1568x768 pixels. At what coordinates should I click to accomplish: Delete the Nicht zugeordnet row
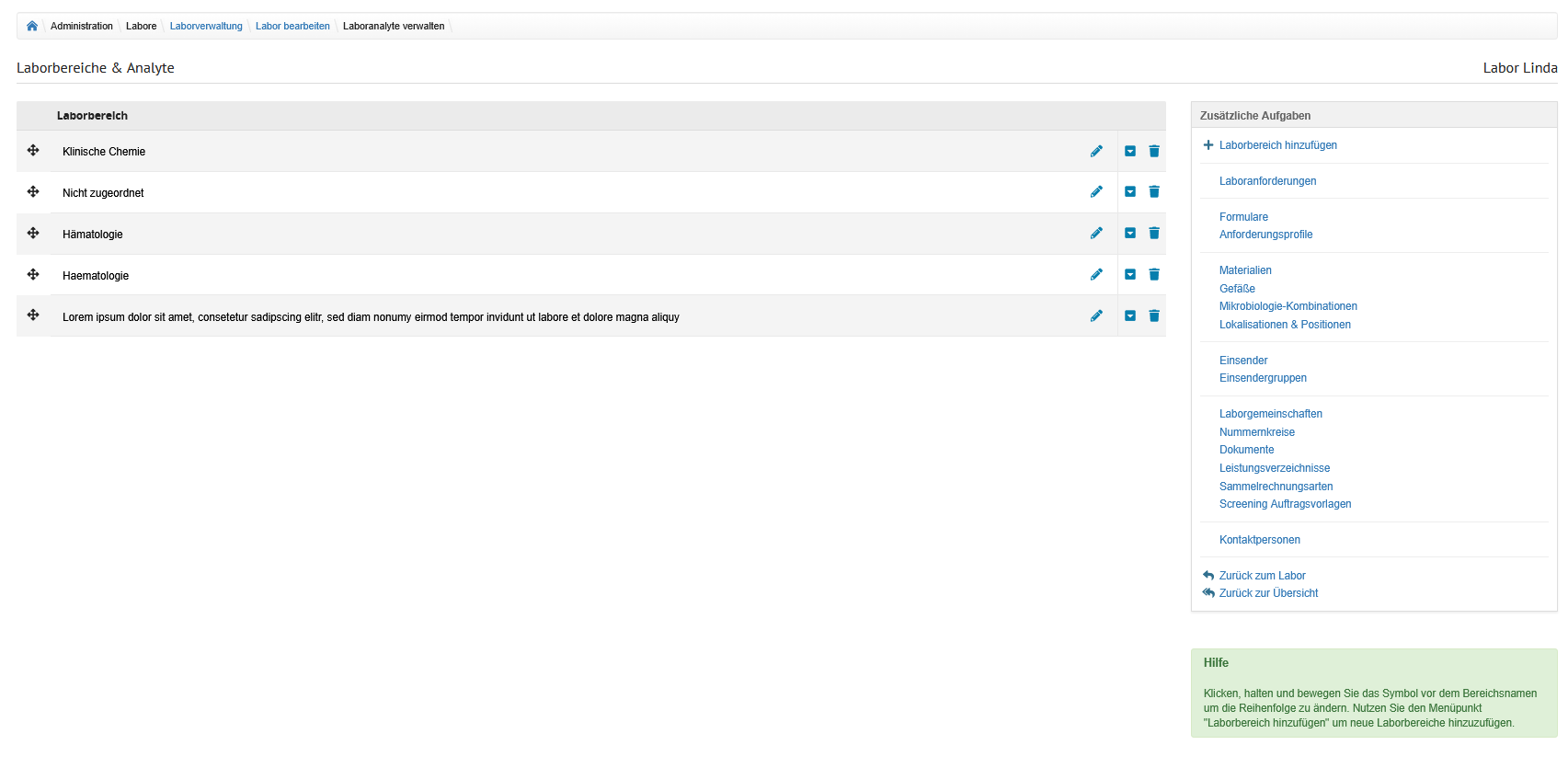pyautogui.click(x=1154, y=192)
